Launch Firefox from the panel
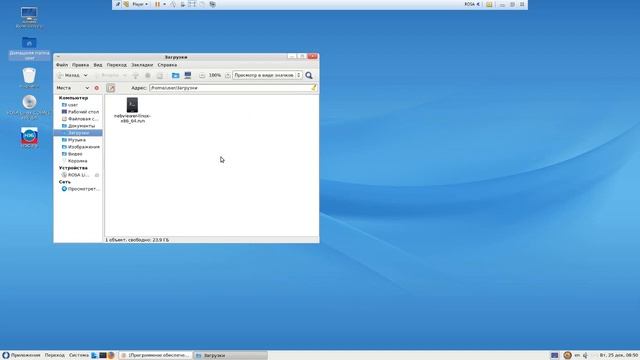 (x=111, y=356)
